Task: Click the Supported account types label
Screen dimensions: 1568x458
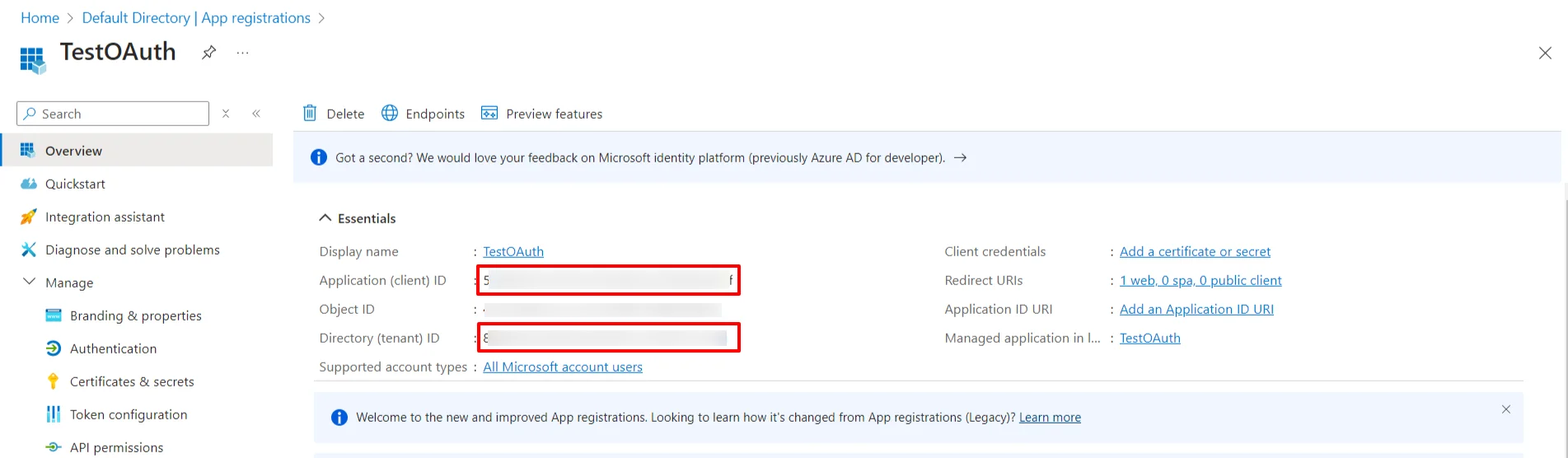Action: (393, 367)
